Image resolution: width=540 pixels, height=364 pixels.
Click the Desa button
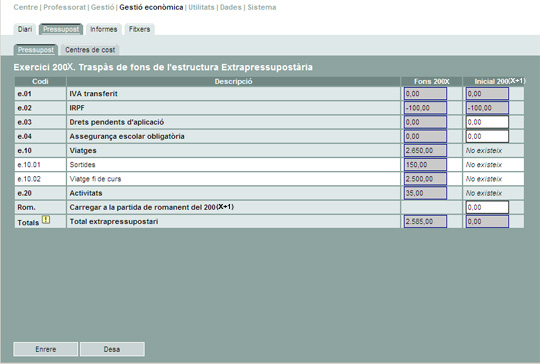tap(112, 349)
